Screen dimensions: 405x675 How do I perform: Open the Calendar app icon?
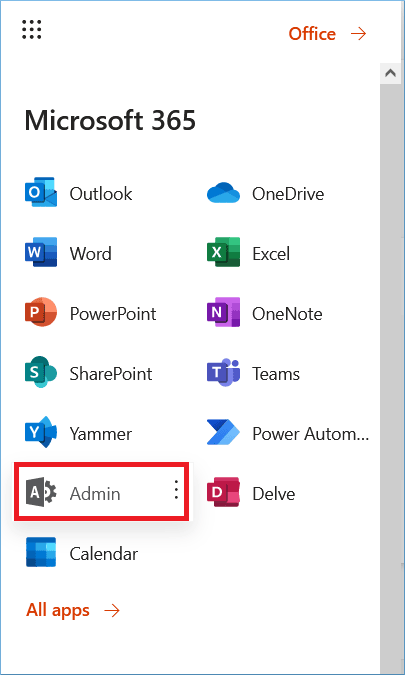tap(41, 552)
